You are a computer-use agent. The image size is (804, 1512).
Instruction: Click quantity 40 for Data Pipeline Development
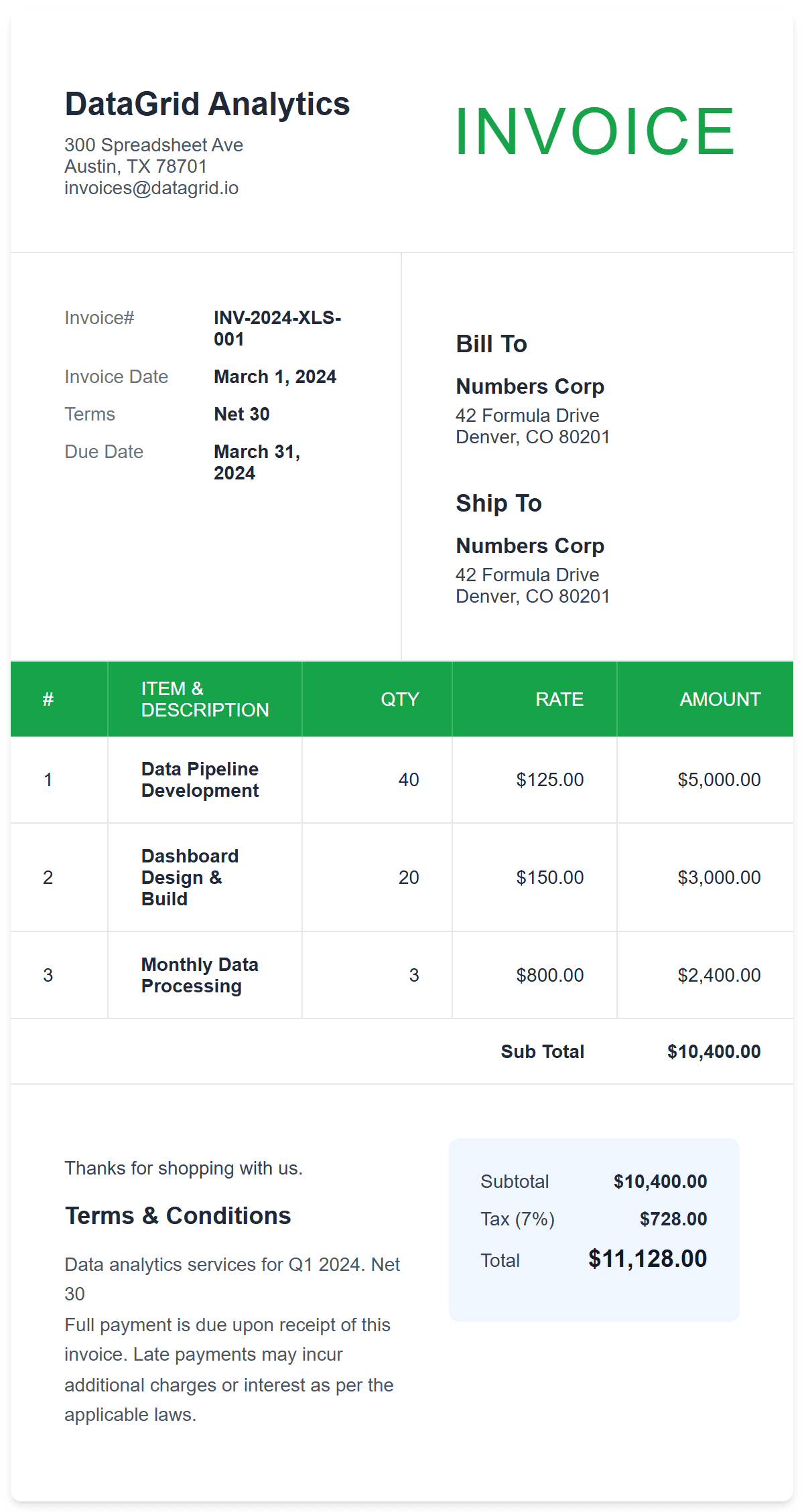coord(409,779)
